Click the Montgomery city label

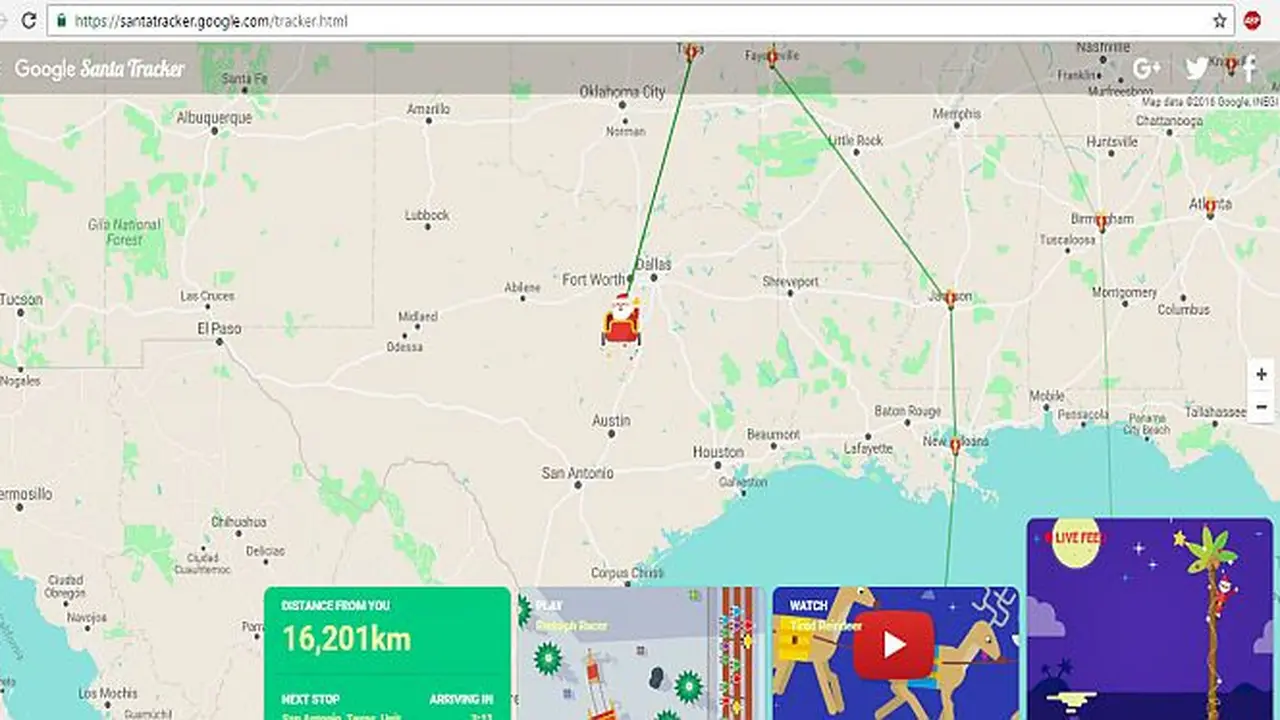(x=1125, y=293)
